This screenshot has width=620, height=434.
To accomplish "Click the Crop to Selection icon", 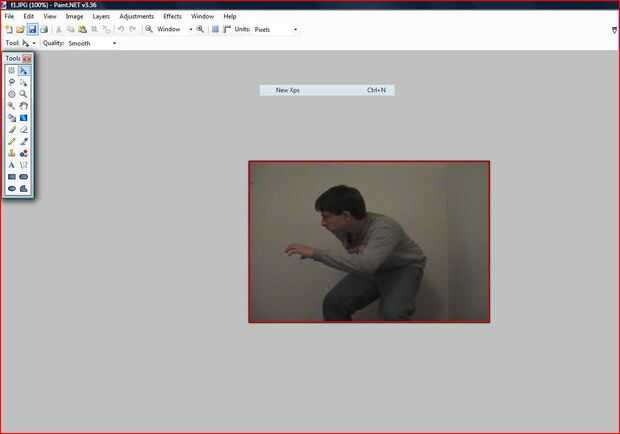I will (94, 29).
